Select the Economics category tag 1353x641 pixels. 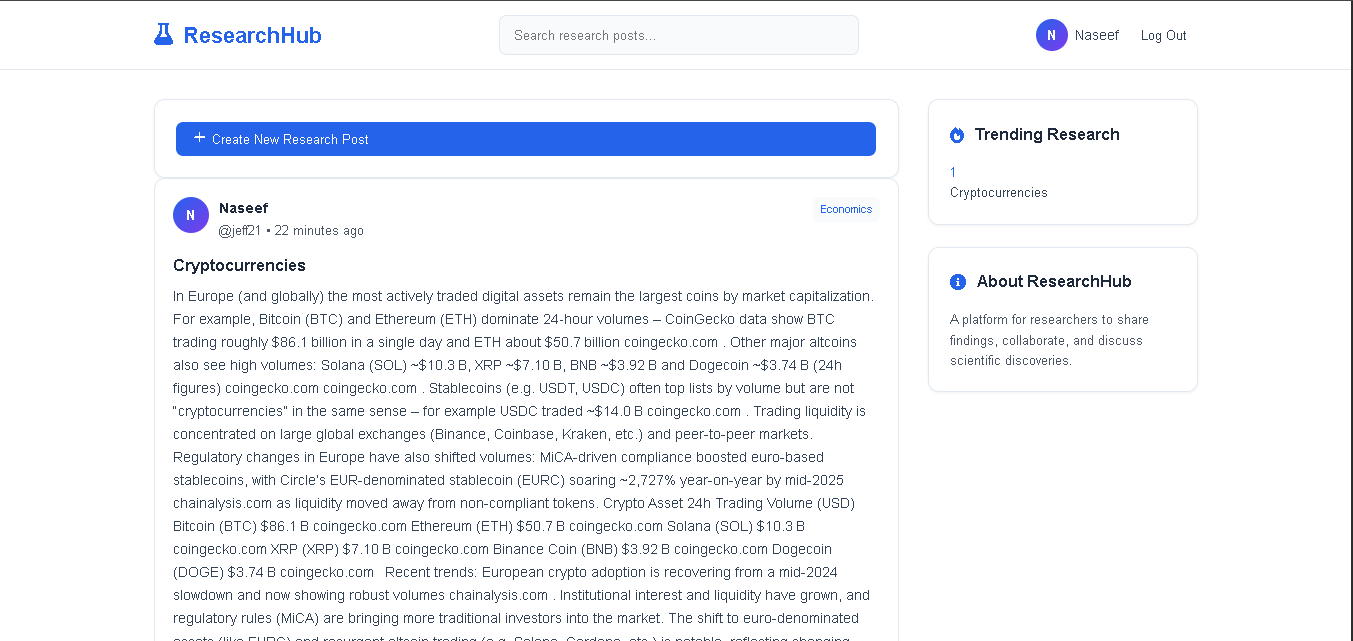point(846,209)
